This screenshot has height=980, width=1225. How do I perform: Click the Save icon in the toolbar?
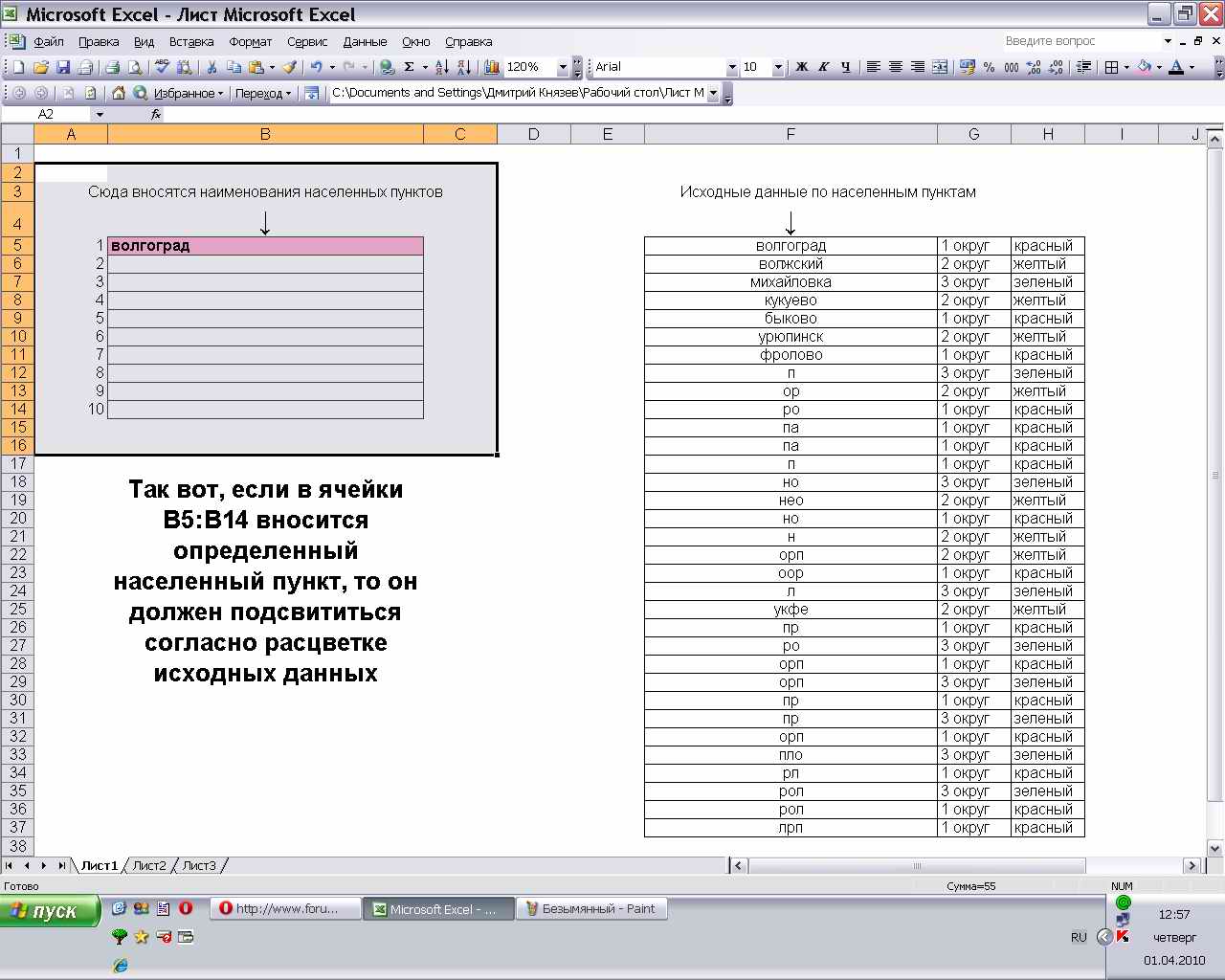point(63,67)
